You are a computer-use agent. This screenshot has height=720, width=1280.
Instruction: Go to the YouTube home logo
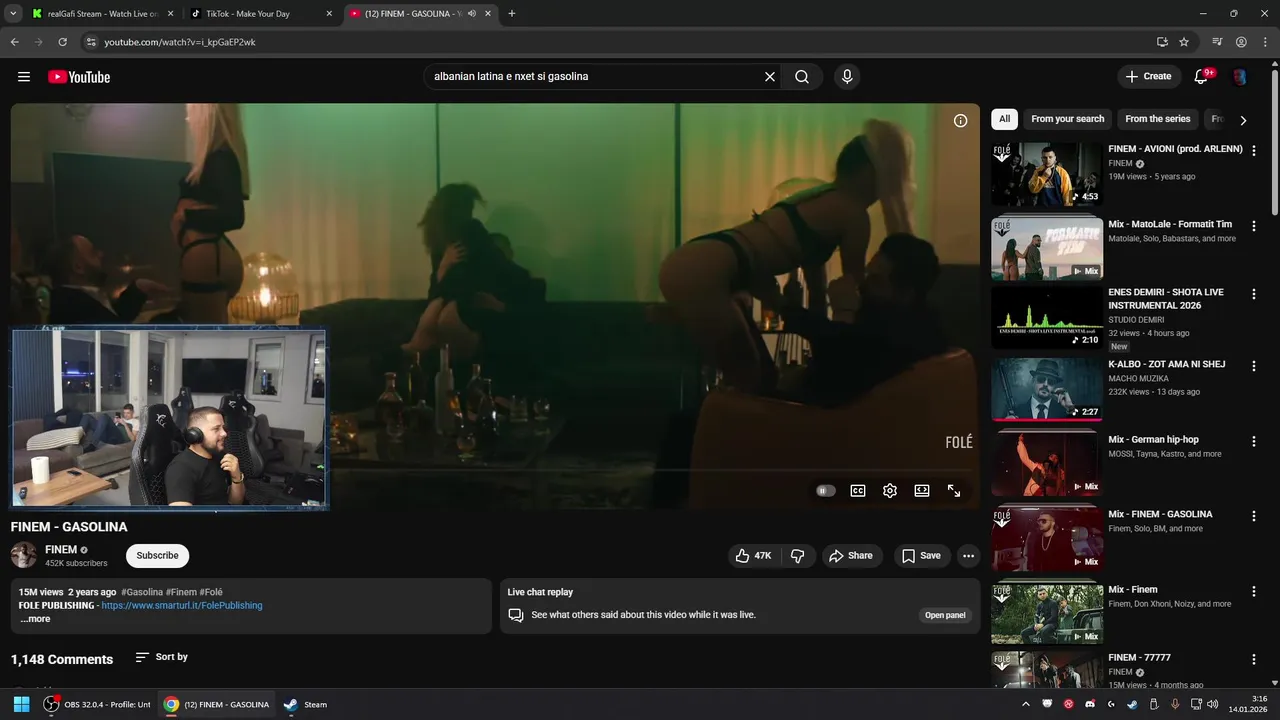[x=79, y=77]
